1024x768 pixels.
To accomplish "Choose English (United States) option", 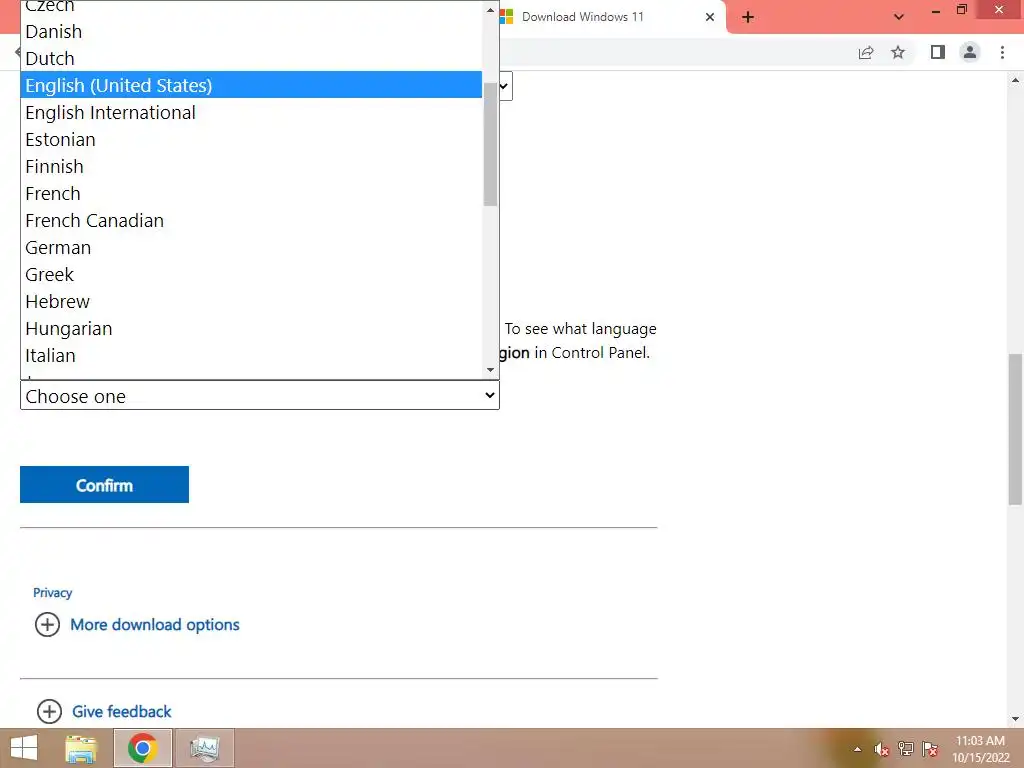I will (x=251, y=85).
